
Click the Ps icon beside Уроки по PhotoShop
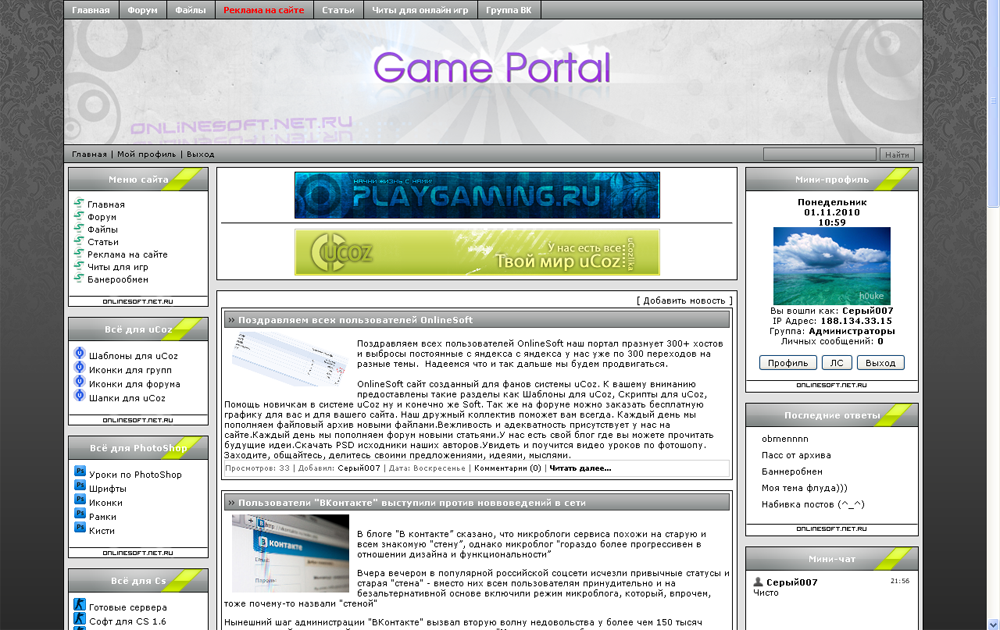[x=80, y=471]
